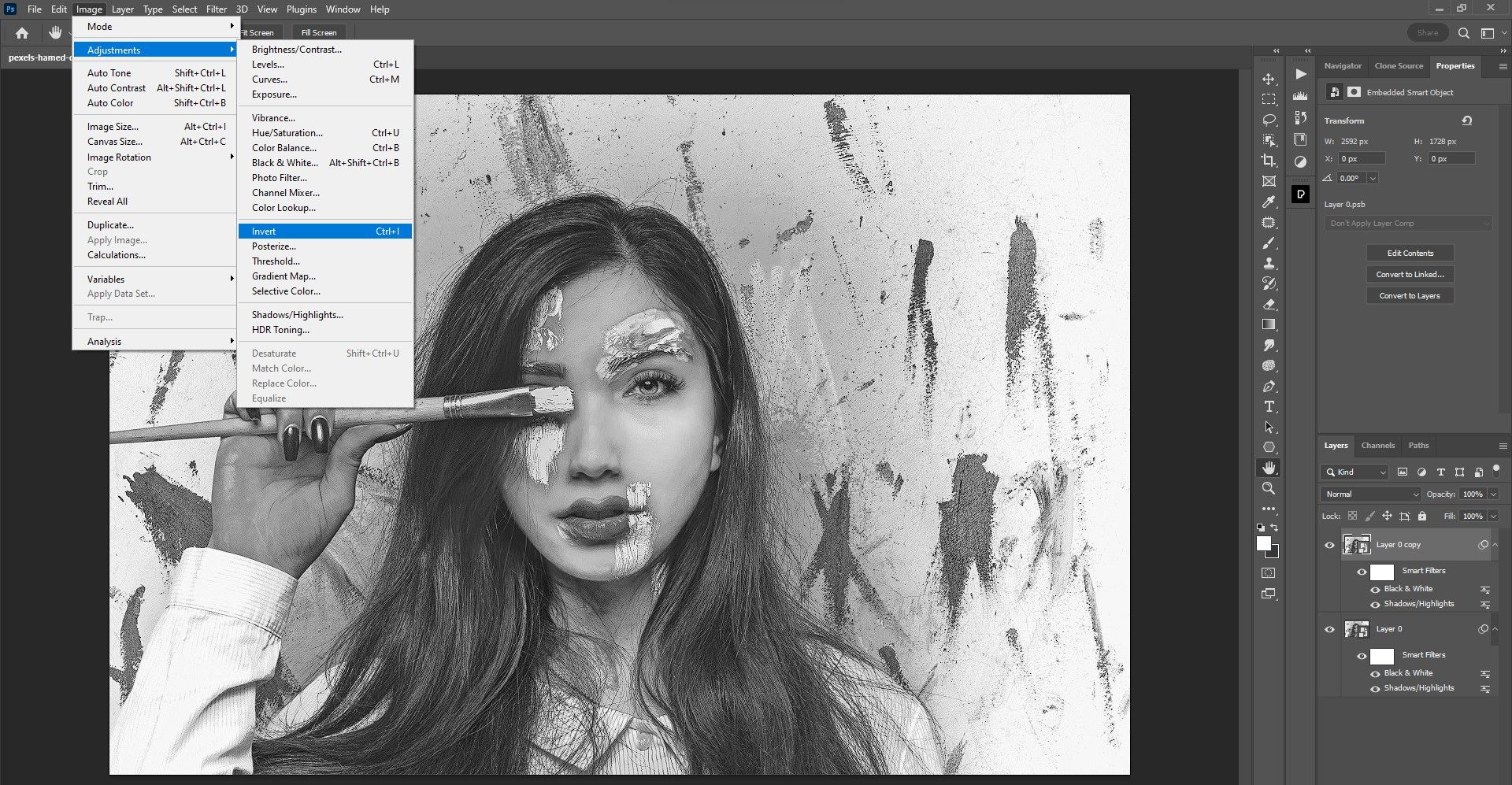Select the History Brush tool
Screen dimensions: 1512x785
tap(1269, 283)
